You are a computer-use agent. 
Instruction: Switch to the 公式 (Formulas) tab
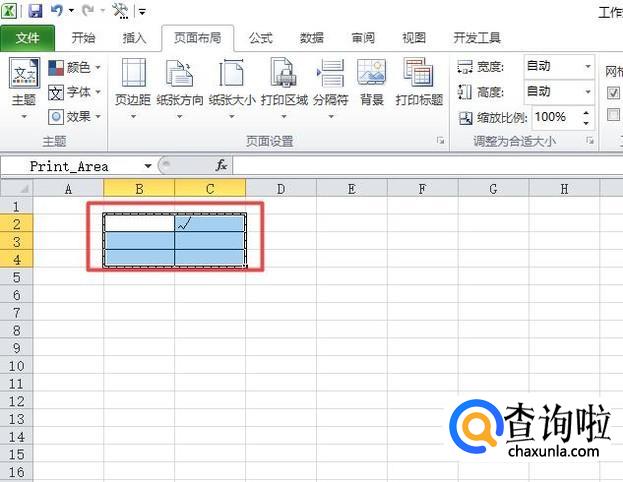(260, 38)
